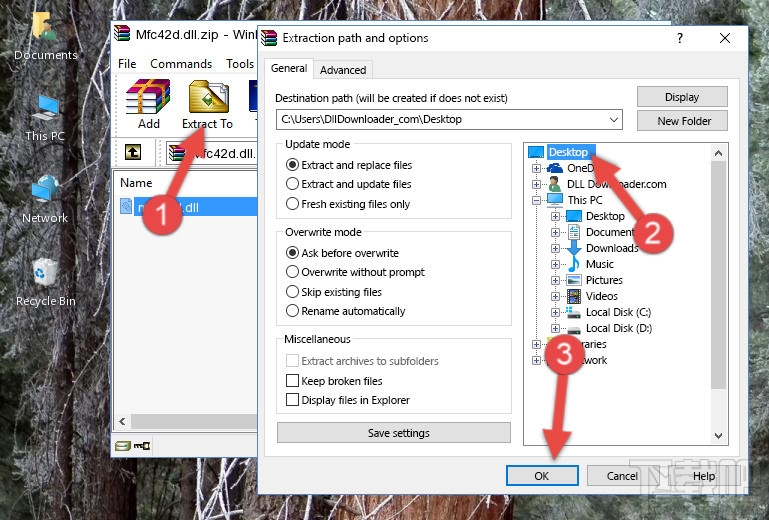769x520 pixels.
Task: Select the Desktop root folder in tree
Action: [568, 152]
